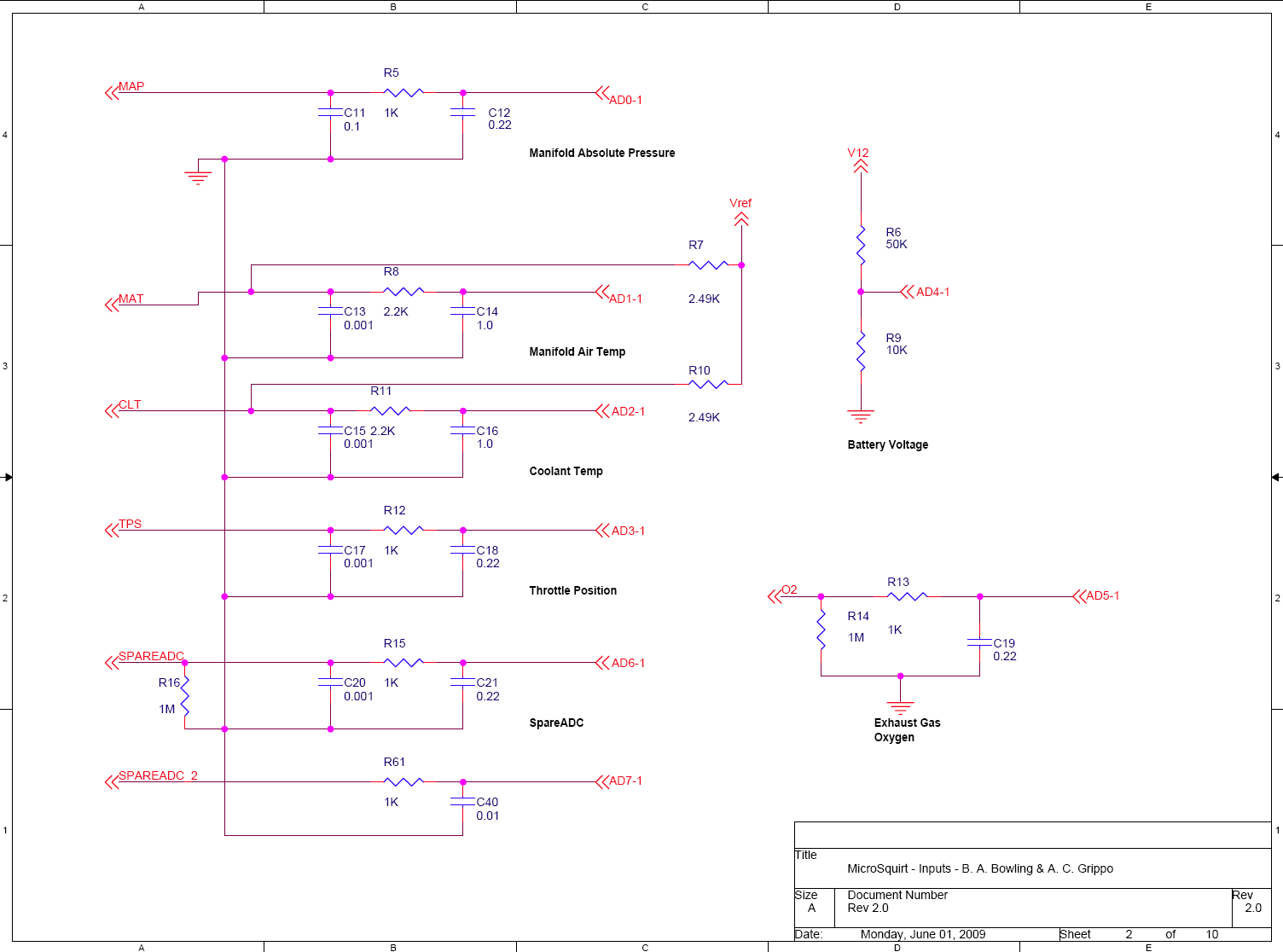Select the CLT input port symbol
The height and width of the screenshot is (952, 1283).
[112, 411]
